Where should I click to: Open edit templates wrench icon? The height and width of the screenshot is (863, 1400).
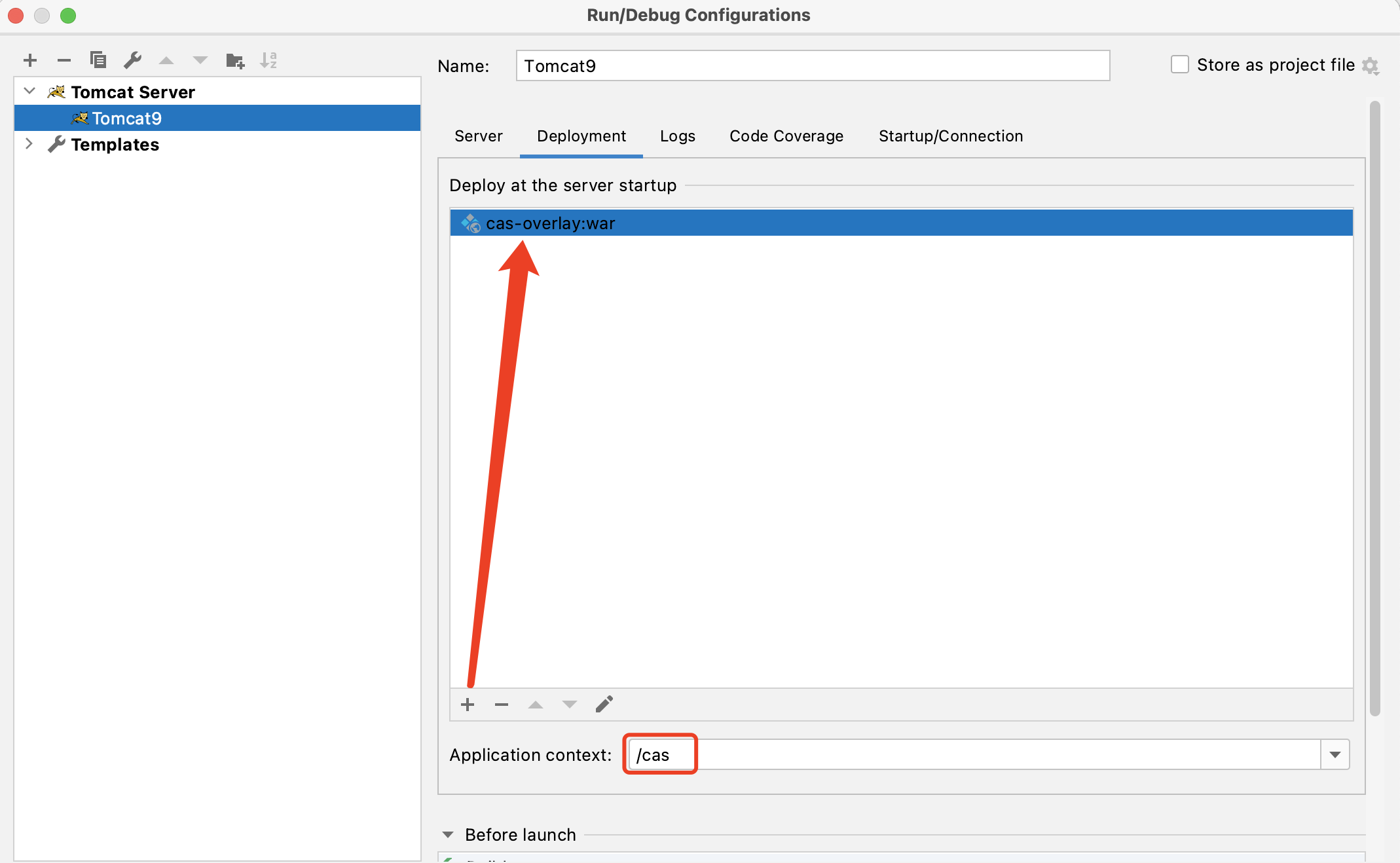132,60
